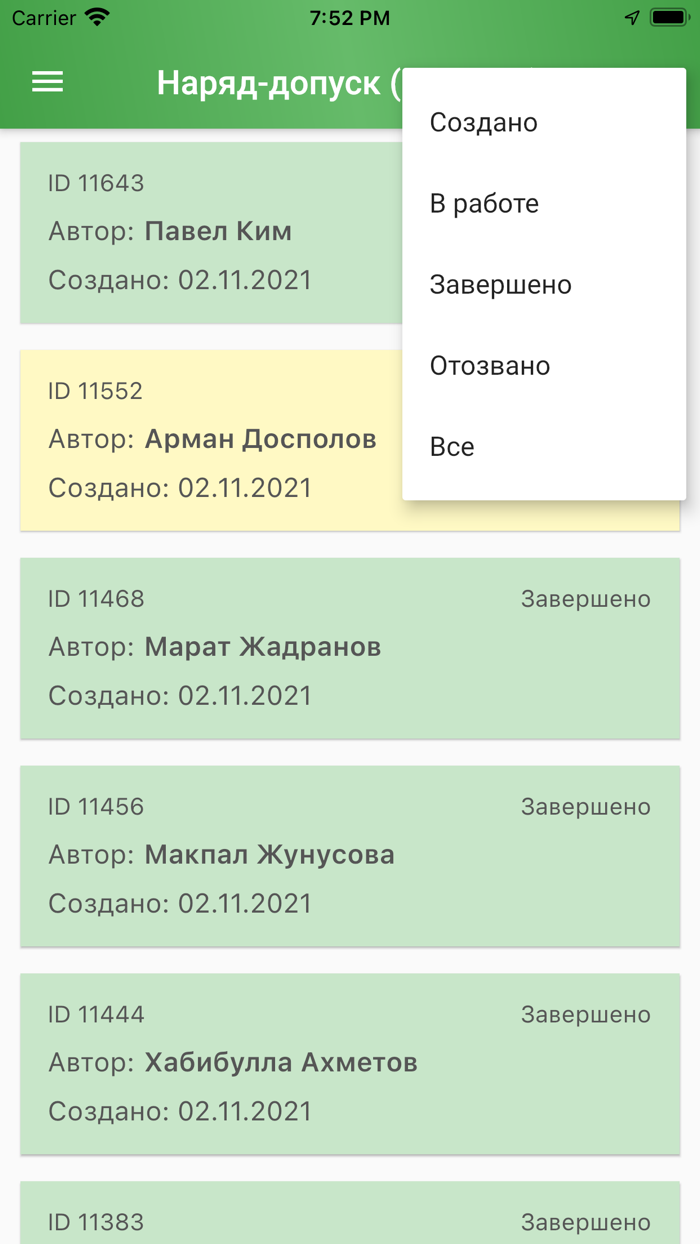Viewport: 700px width, 1244px height.
Task: Open permit card ID 11468
Action: point(200,647)
